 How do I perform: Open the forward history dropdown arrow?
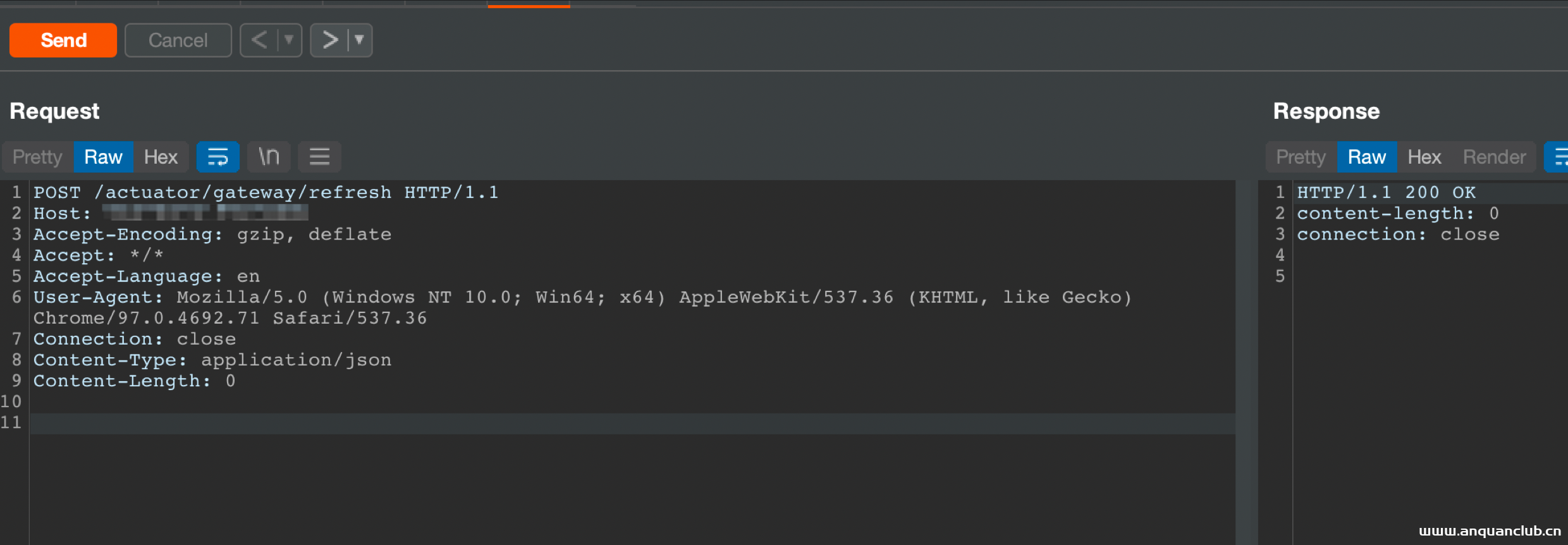point(359,40)
